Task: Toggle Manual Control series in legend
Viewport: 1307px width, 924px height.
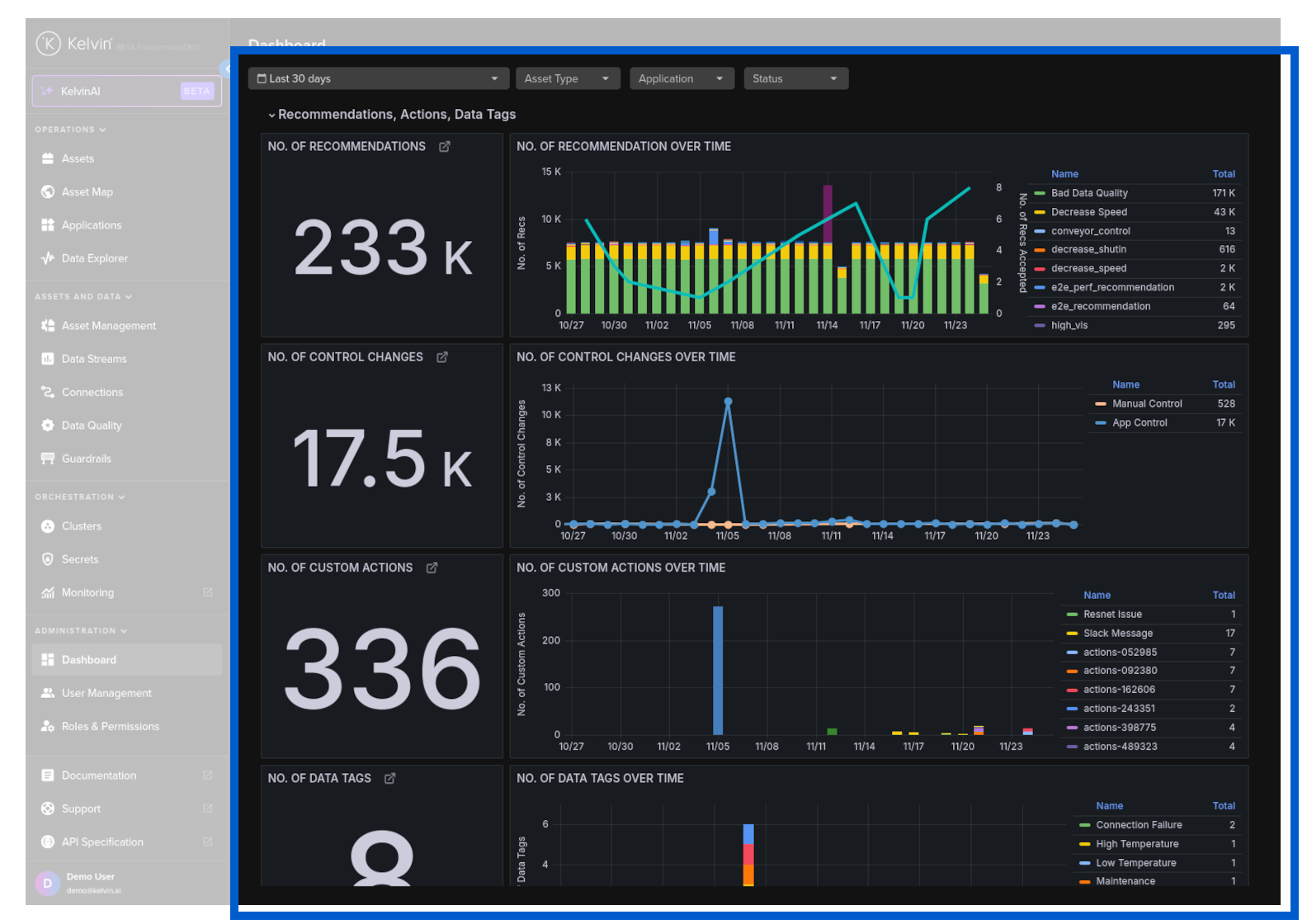Action: pyautogui.click(x=1146, y=403)
